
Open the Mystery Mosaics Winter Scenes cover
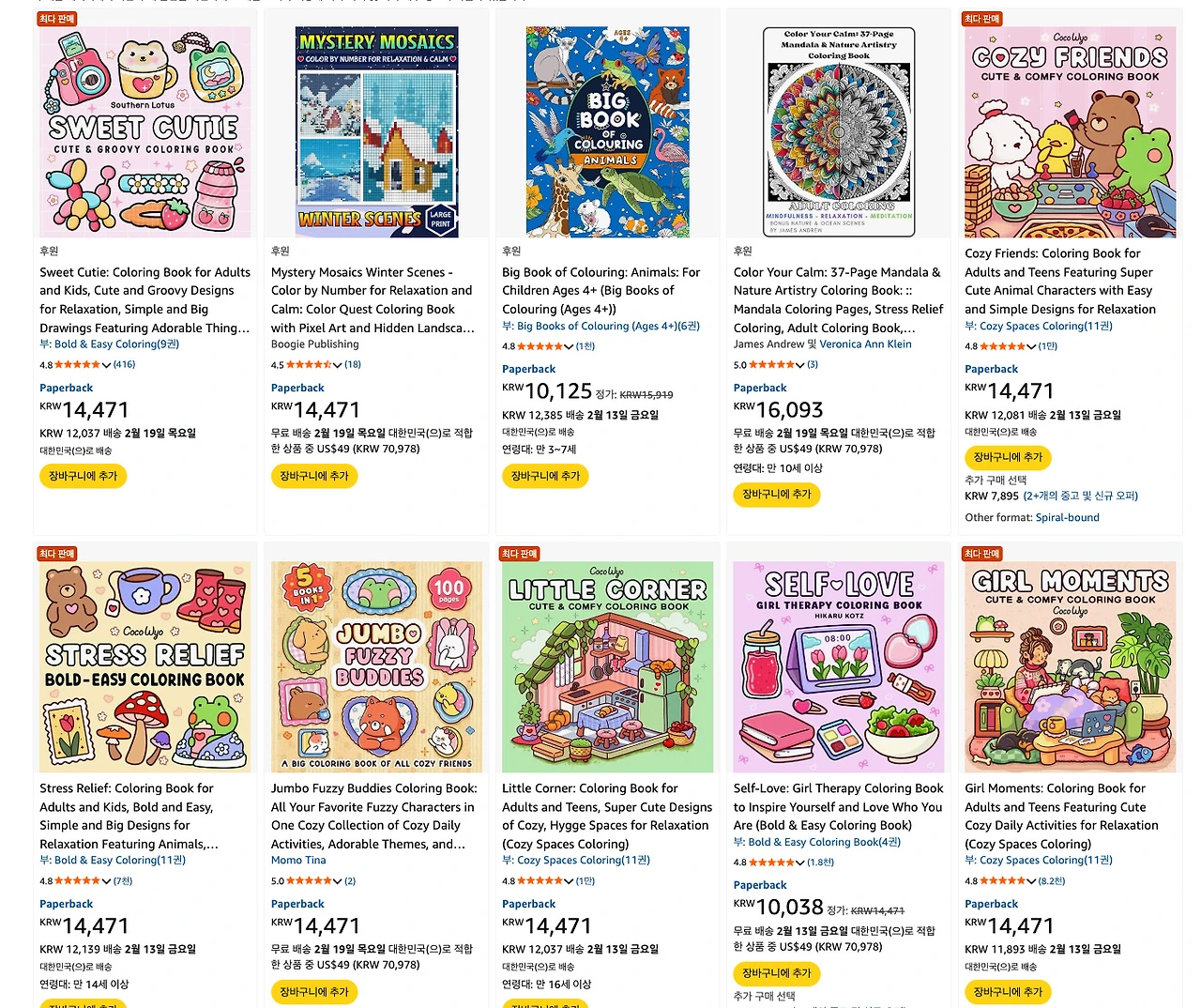coord(375,131)
